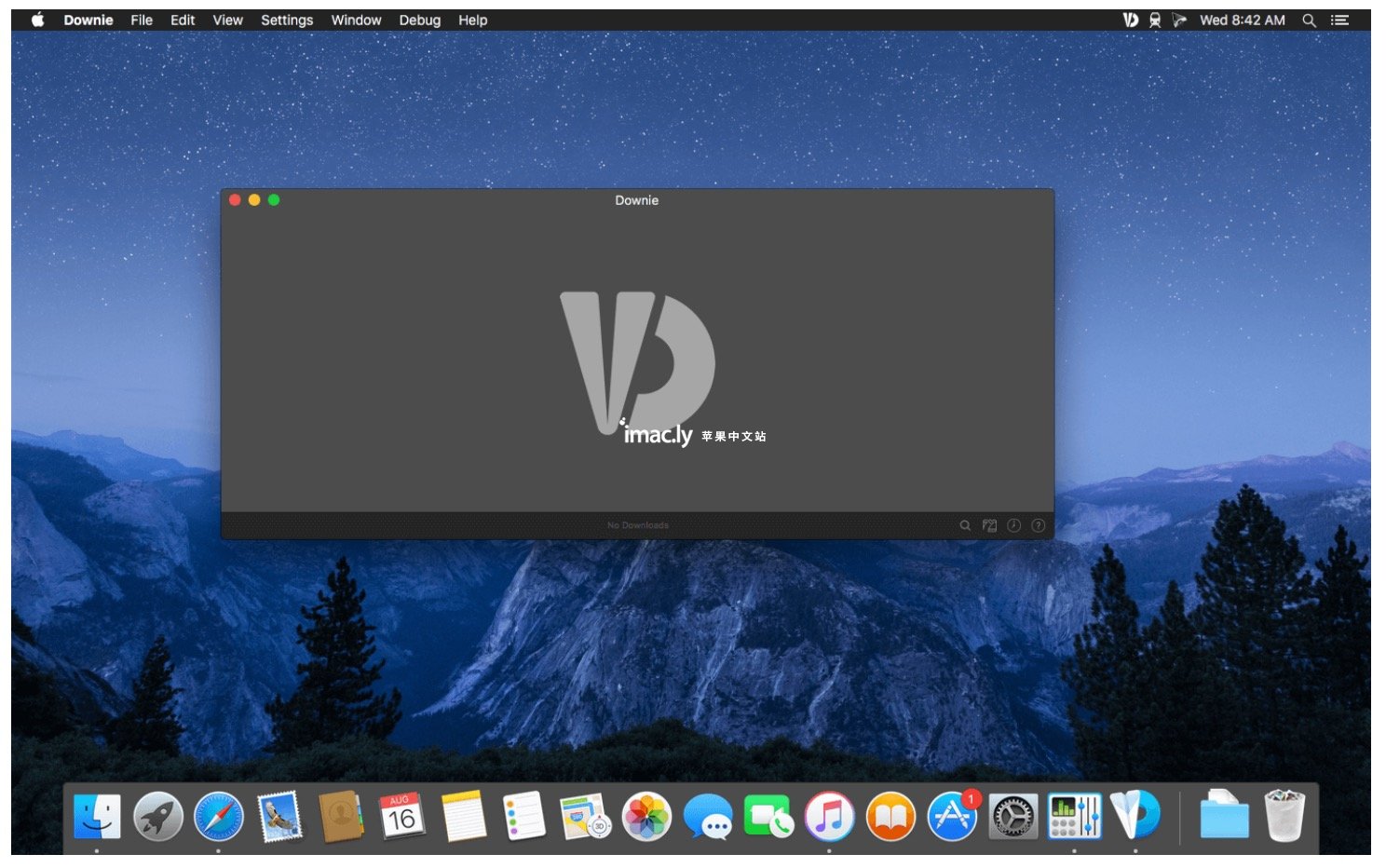This screenshot has height=868, width=1386.
Task: Open Notes from the Dock
Action: [x=463, y=817]
